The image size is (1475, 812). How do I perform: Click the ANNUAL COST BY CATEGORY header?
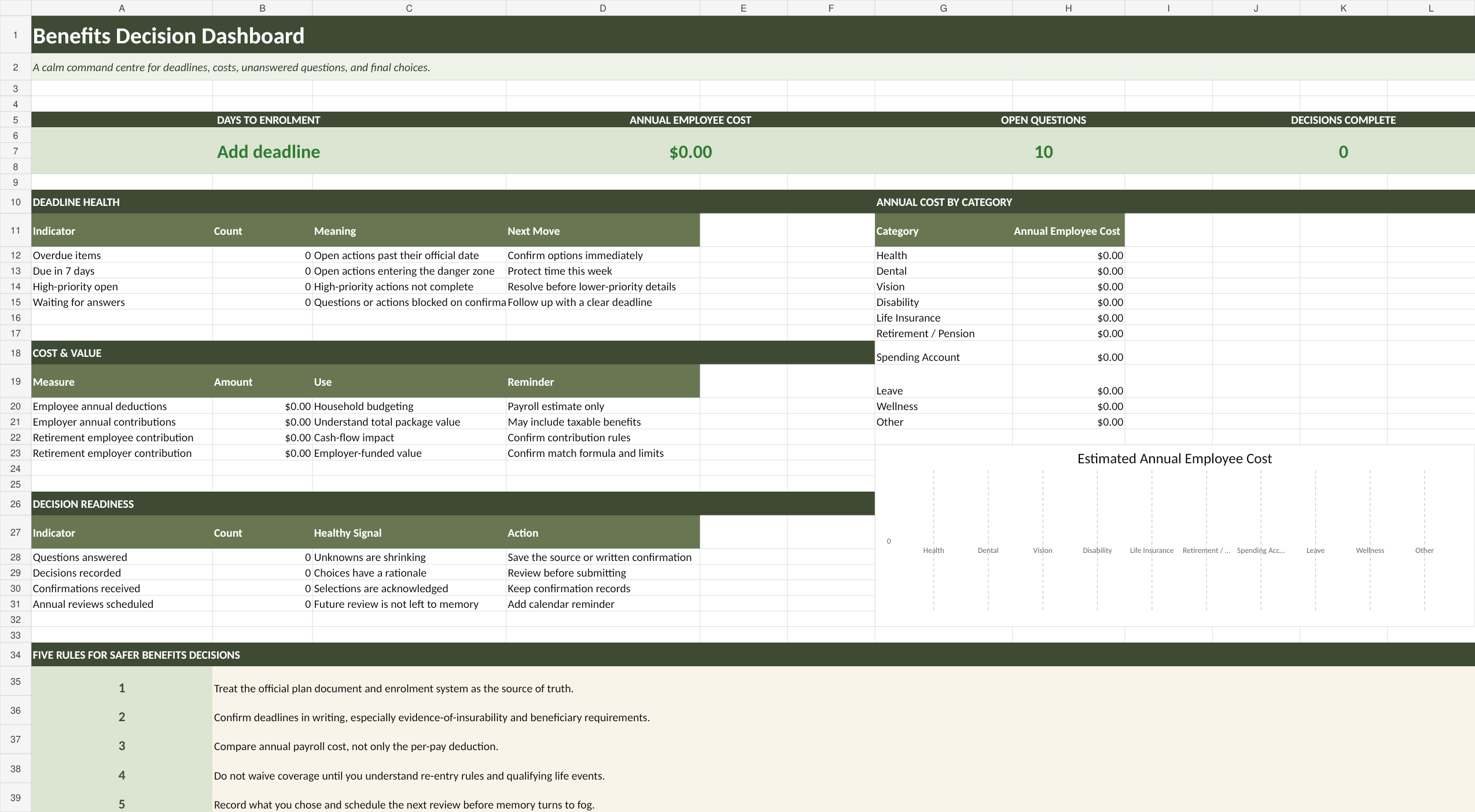(1175, 202)
